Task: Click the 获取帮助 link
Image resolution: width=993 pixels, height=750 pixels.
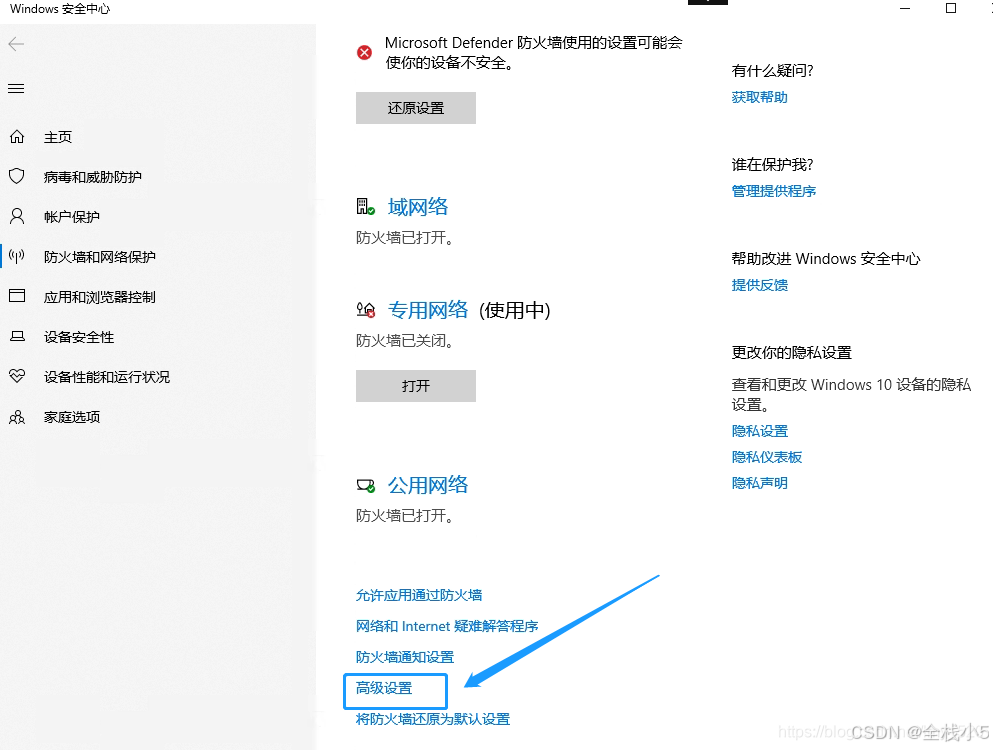Action: coord(759,96)
